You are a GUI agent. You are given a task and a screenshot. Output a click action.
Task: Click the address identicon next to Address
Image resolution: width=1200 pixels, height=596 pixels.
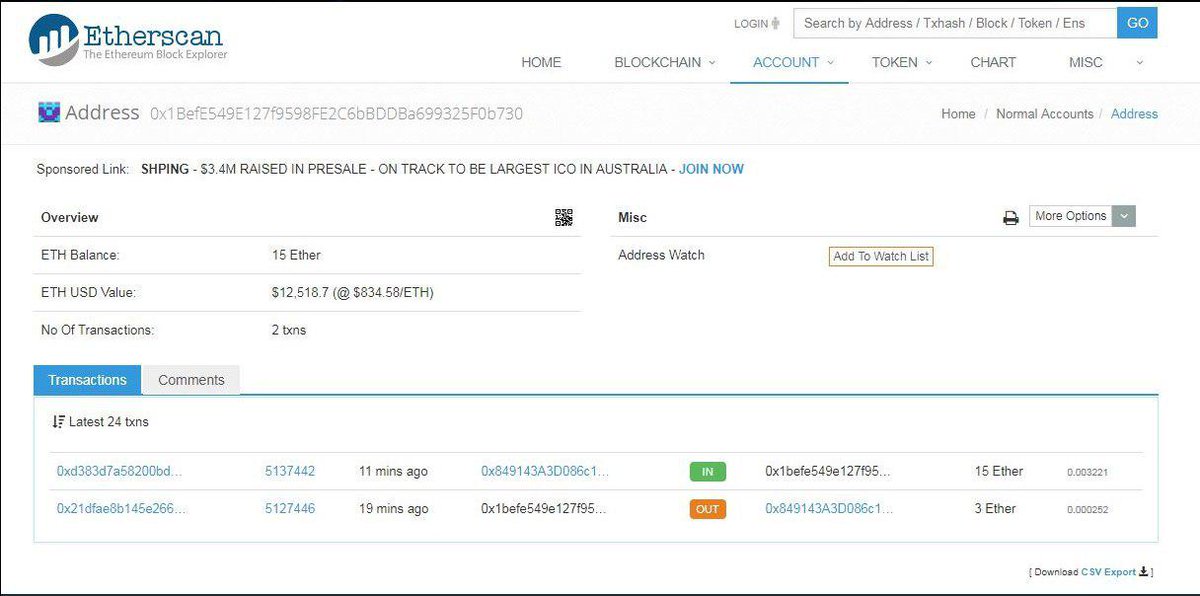pyautogui.click(x=49, y=112)
